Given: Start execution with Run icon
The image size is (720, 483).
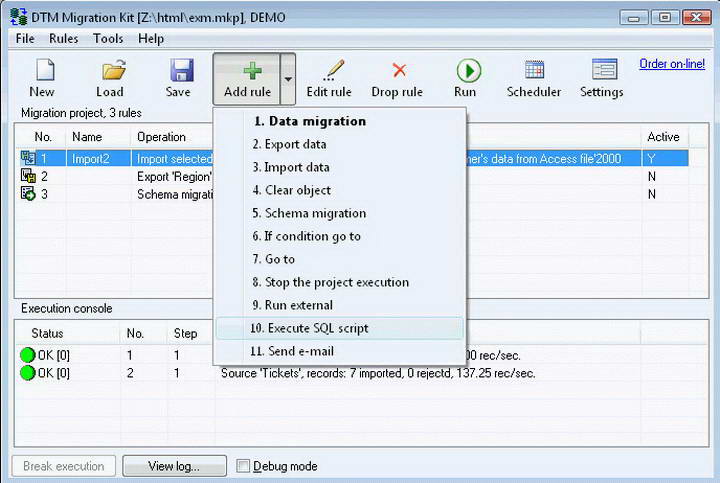Looking at the screenshot, I should [468, 71].
